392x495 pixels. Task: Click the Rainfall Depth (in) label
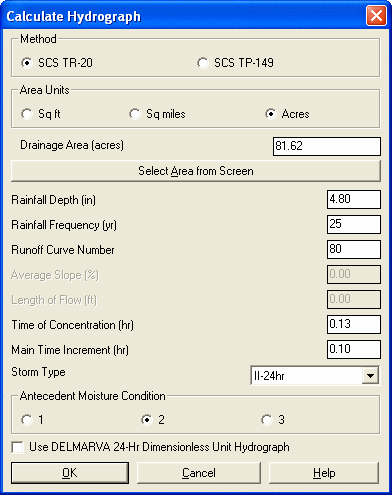click(53, 200)
